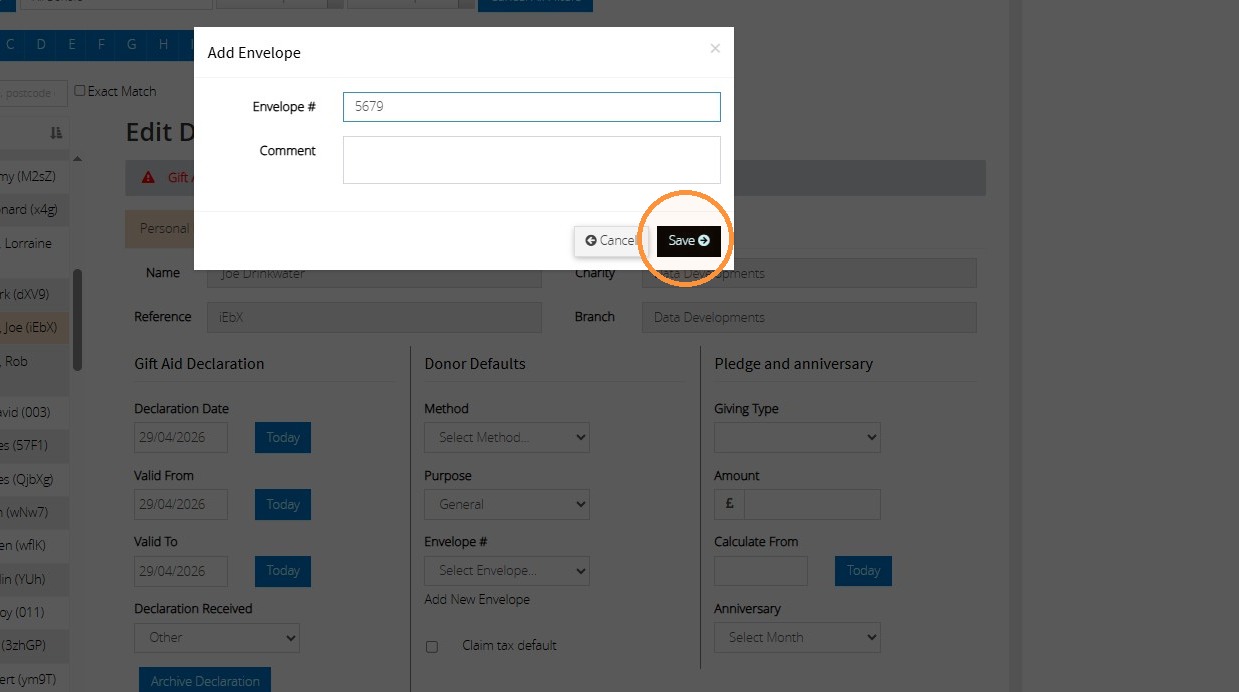Filter donors by letter H

163,44
